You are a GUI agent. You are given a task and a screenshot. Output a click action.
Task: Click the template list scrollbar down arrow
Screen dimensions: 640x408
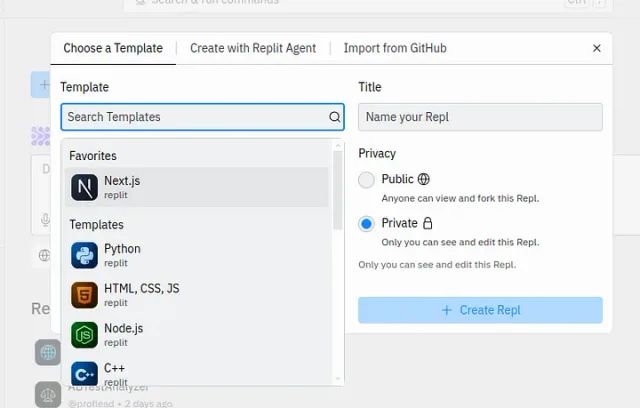tap(338, 379)
